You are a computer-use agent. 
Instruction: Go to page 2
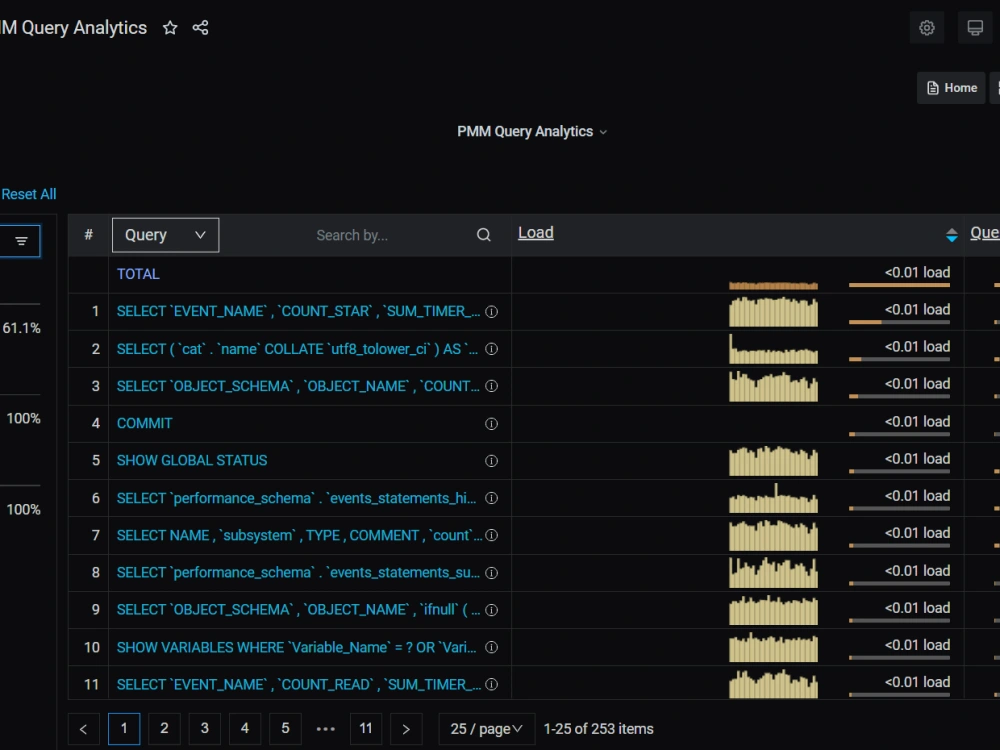164,728
